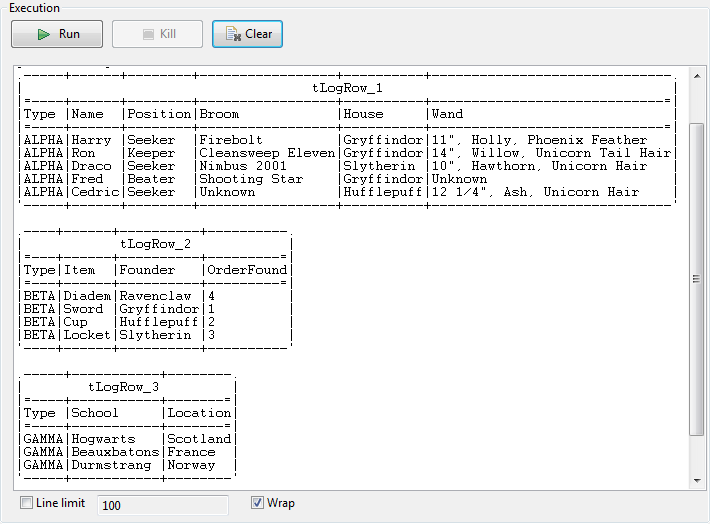Click the Ron name cell

(x=83, y=153)
